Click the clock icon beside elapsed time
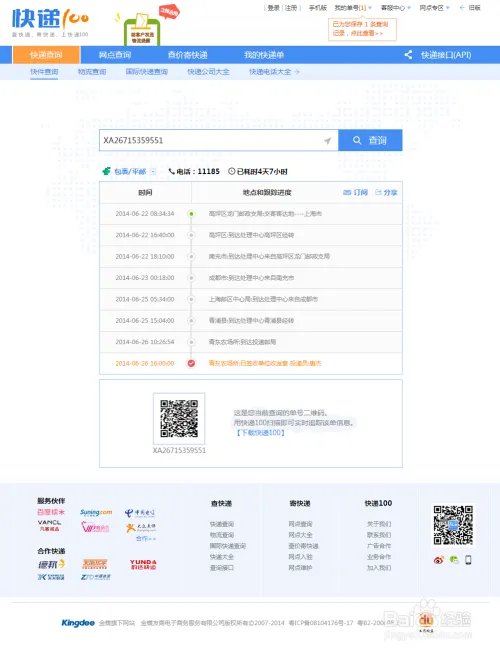The height and width of the screenshot is (652, 500). [x=232, y=171]
